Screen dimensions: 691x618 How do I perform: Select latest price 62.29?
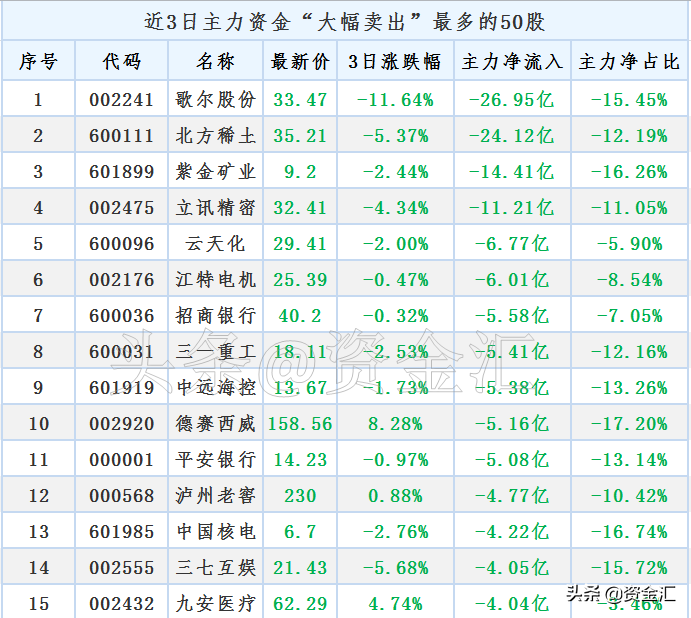(x=300, y=604)
